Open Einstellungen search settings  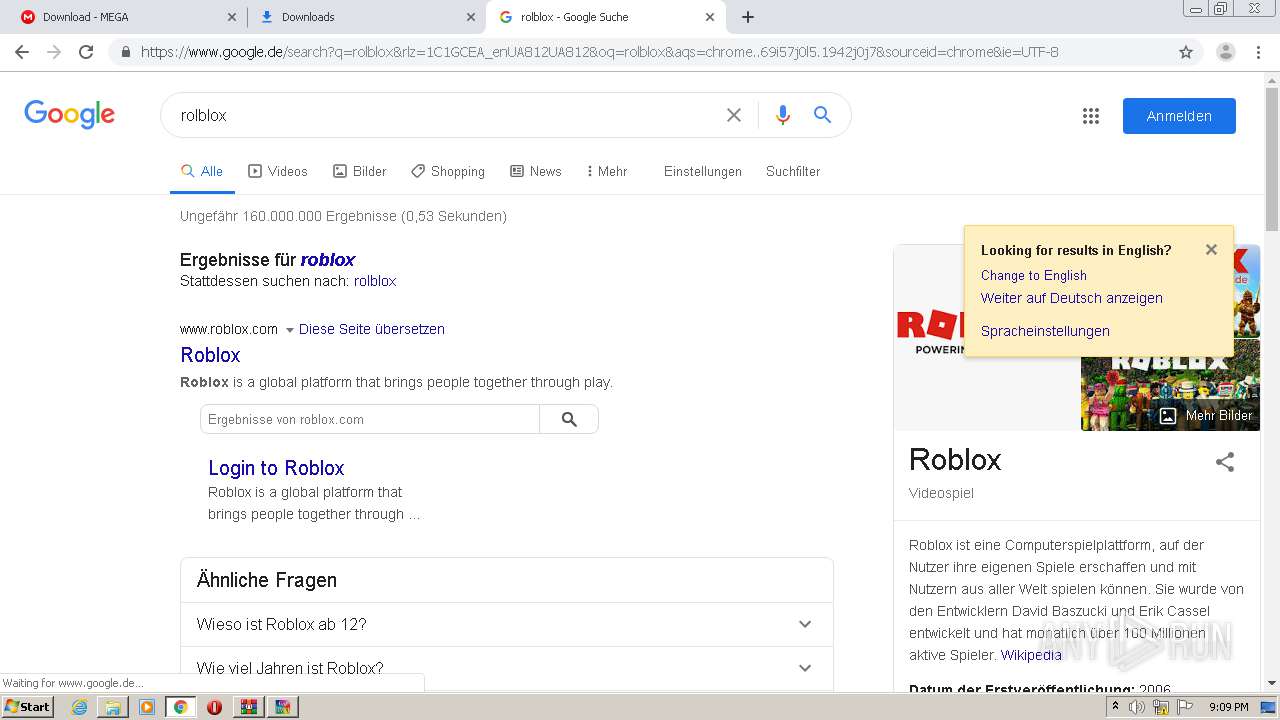tap(703, 171)
